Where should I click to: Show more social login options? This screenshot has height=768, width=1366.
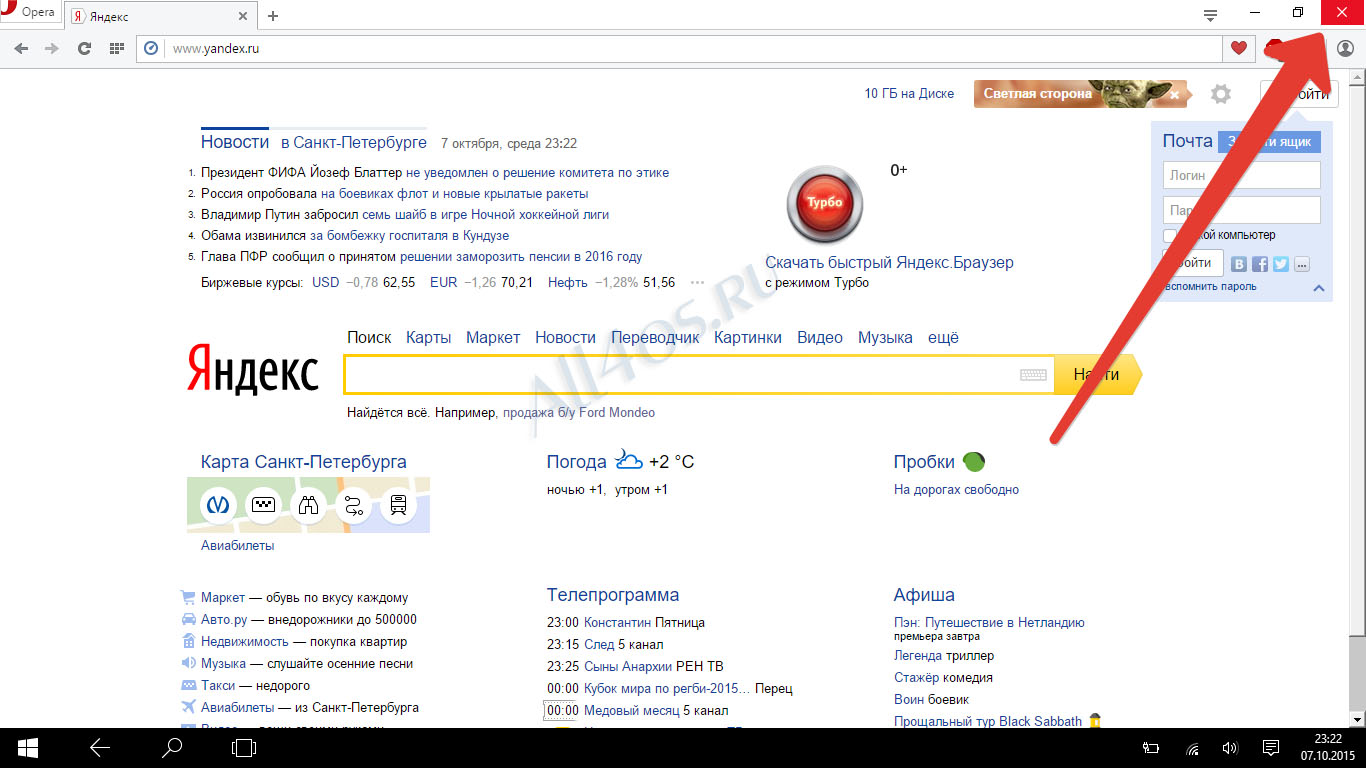click(x=1301, y=264)
